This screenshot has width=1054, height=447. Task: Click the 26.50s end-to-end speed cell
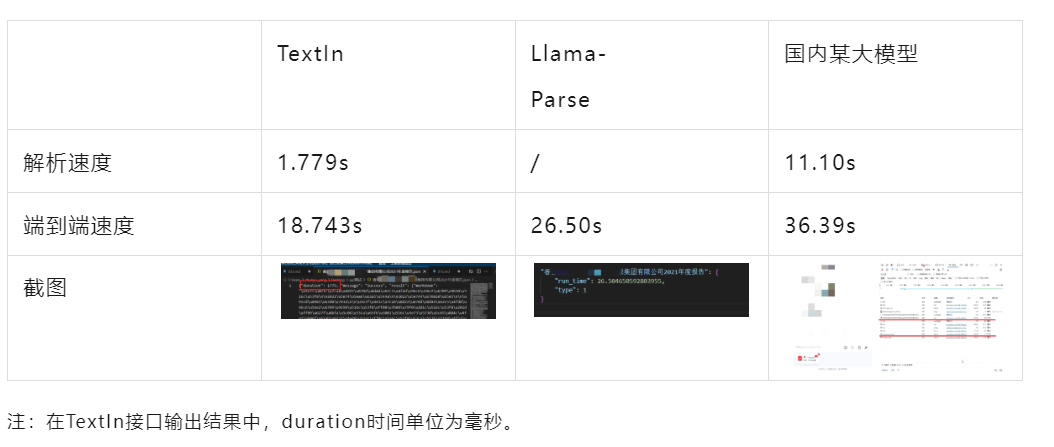point(567,225)
